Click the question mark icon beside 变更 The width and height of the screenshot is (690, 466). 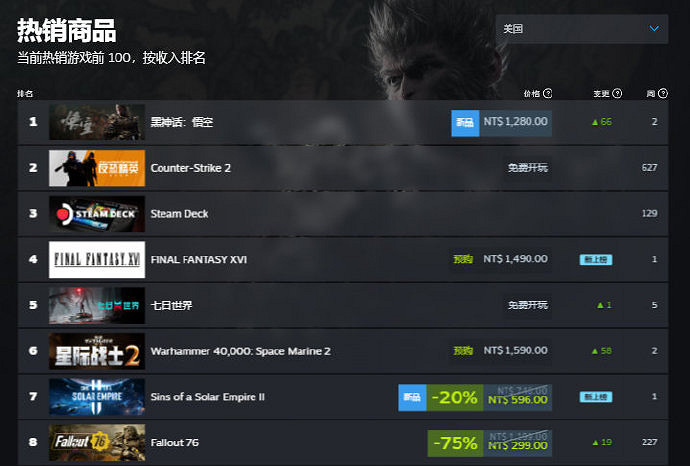(x=617, y=93)
